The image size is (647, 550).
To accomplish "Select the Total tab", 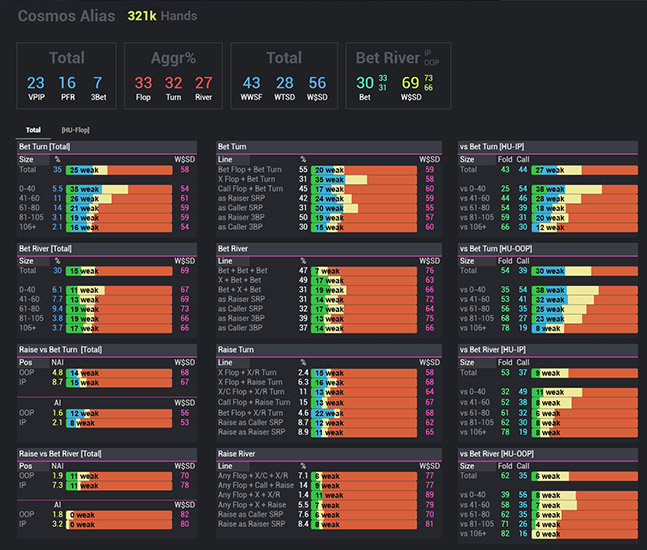I will pos(33,129).
